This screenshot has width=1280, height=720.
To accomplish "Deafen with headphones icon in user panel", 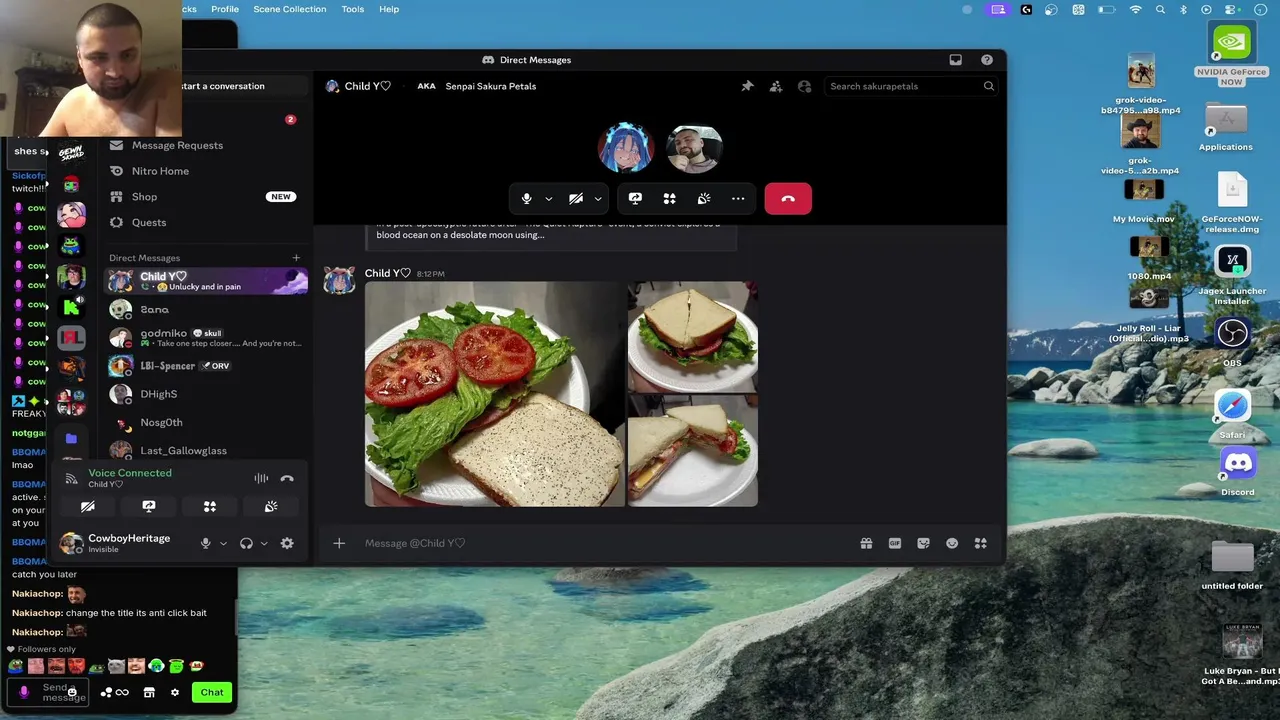I will [246, 543].
